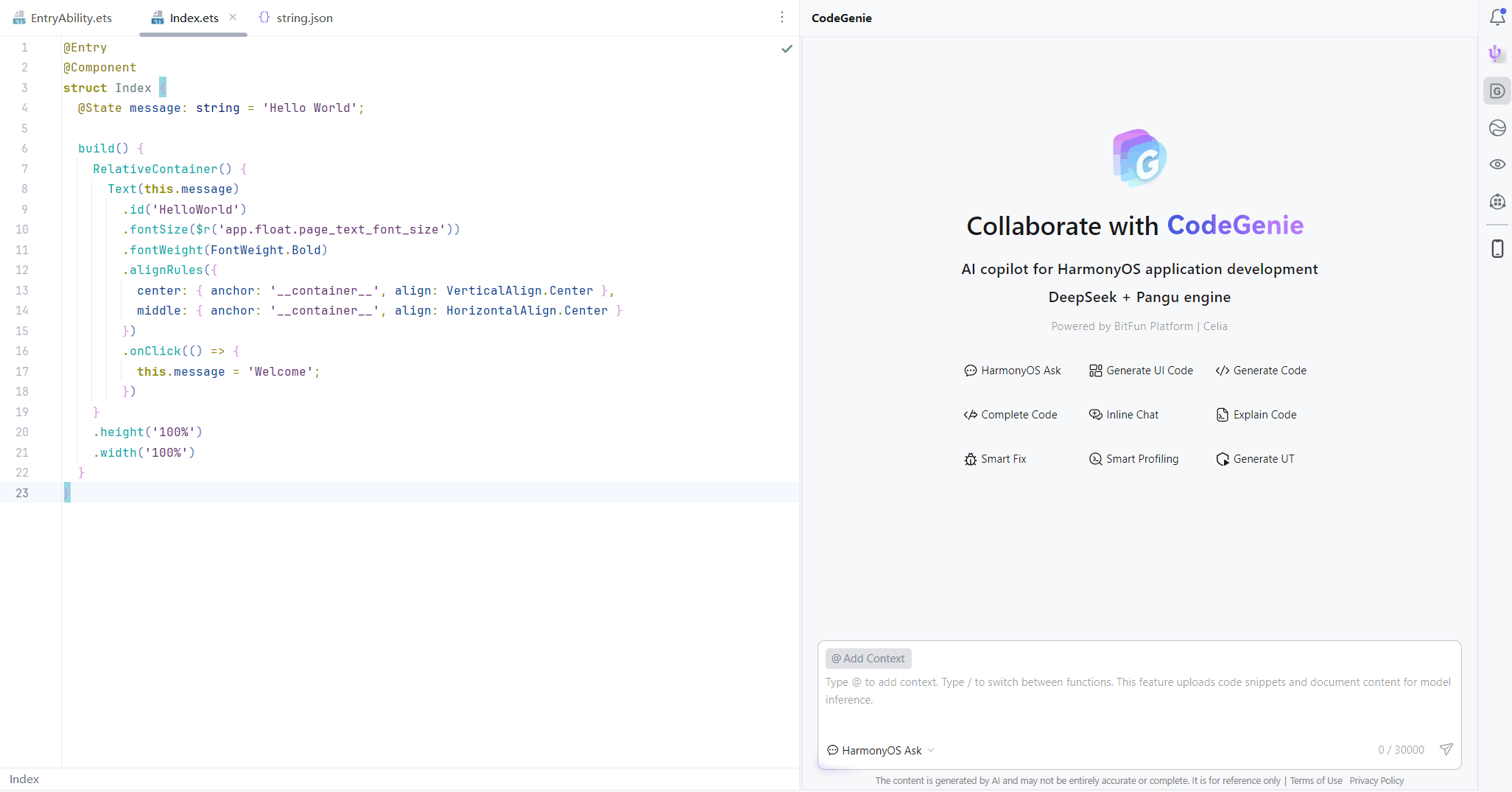
Task: Click the editor tabs more options icon
Action: 782,18
